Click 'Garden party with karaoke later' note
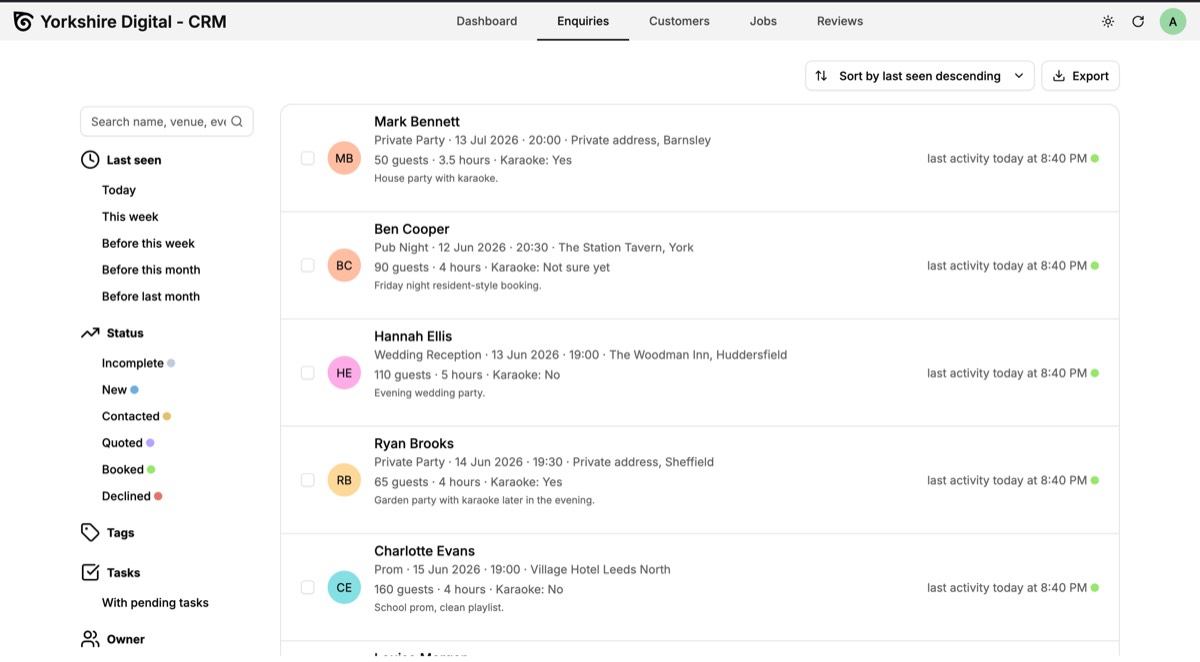Screen dimensions: 1200x662 point(484,500)
